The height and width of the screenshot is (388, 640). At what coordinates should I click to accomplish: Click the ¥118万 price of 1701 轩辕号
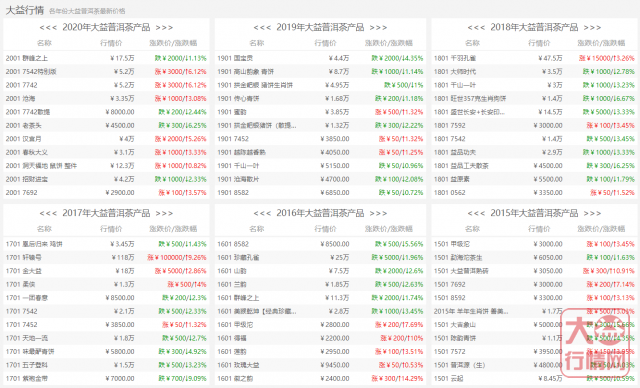click(123, 257)
